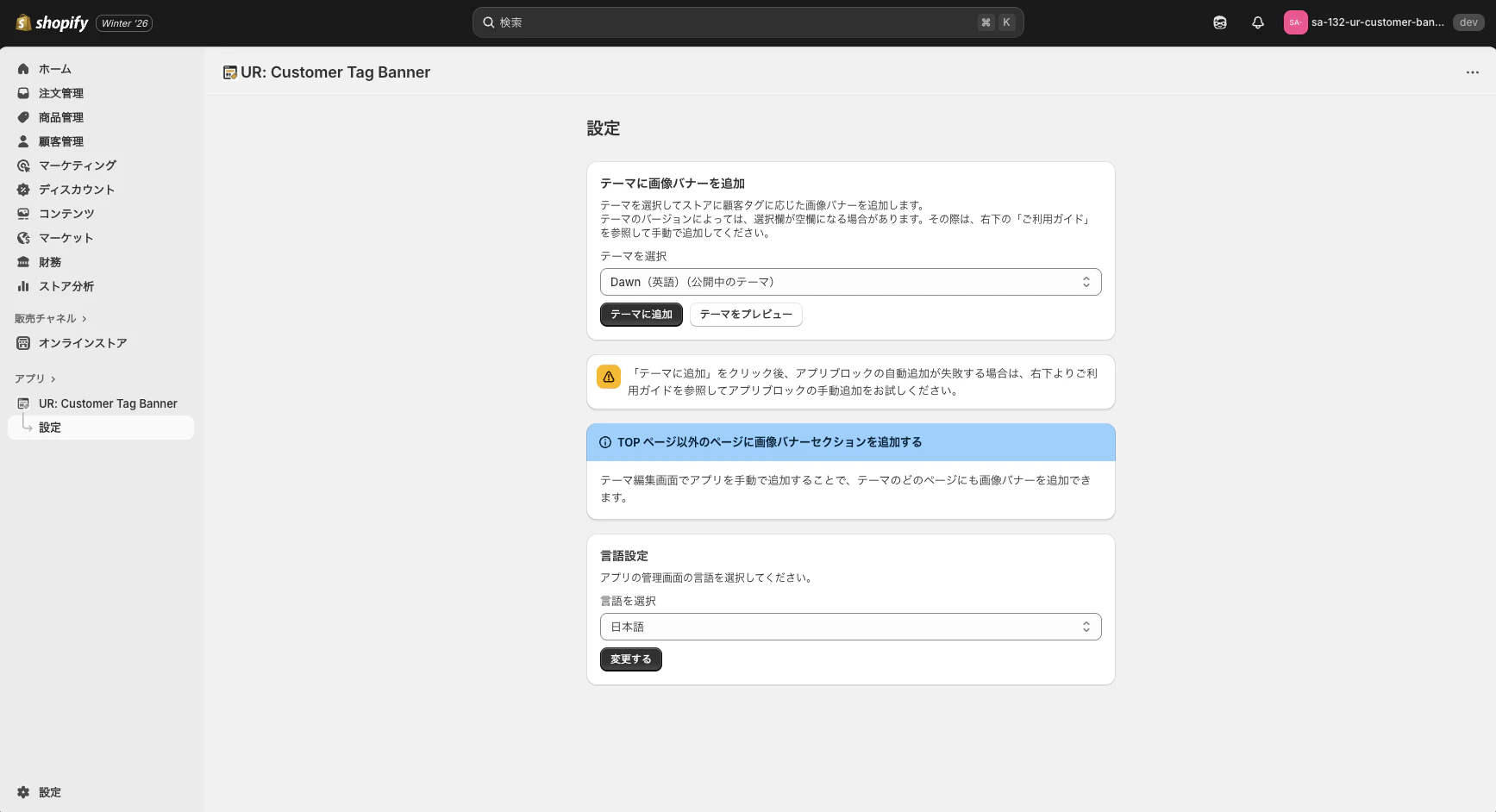1496x812 pixels.
Task: Click the テーマに画像バナーを追加 card heading
Action: (673, 184)
